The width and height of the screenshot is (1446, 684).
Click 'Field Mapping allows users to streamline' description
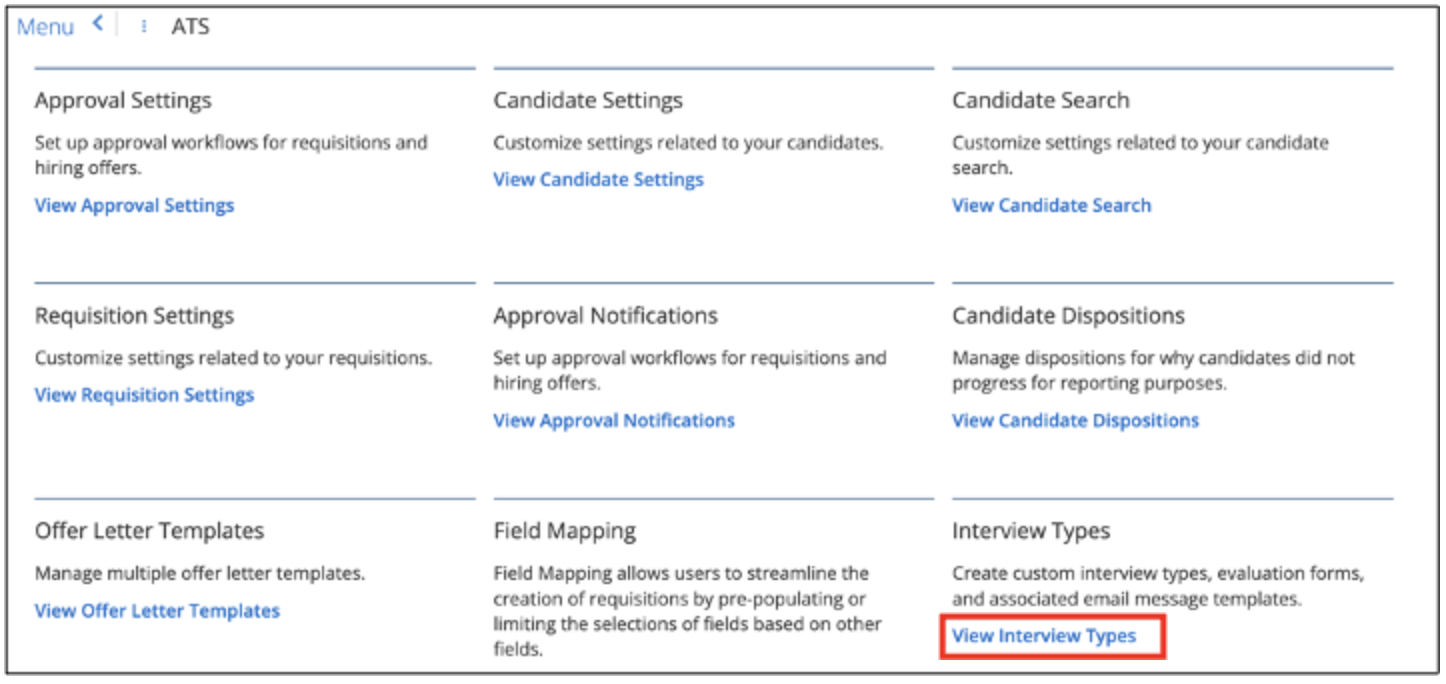[x=687, y=611]
